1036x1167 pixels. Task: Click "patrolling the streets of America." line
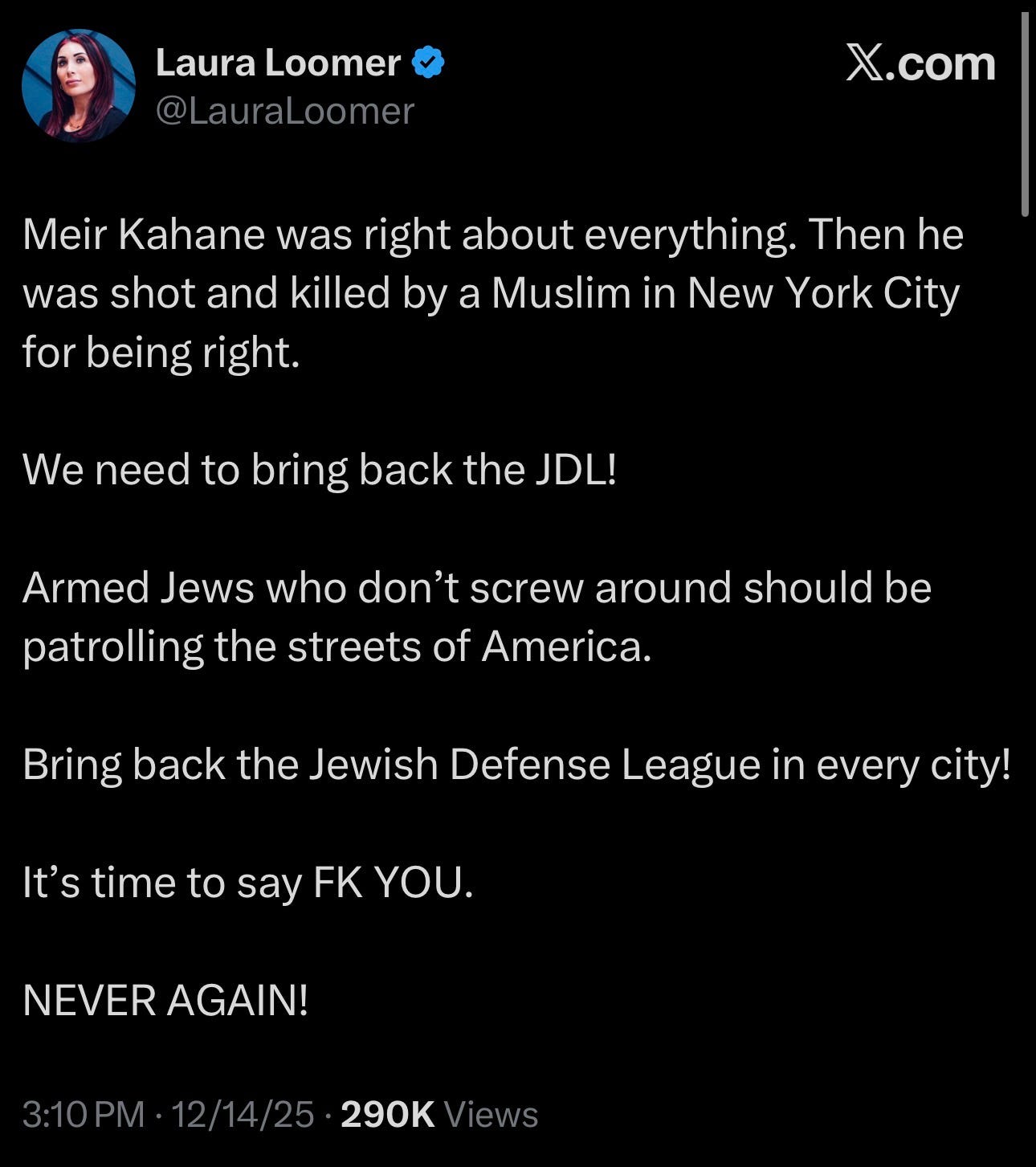336,647
